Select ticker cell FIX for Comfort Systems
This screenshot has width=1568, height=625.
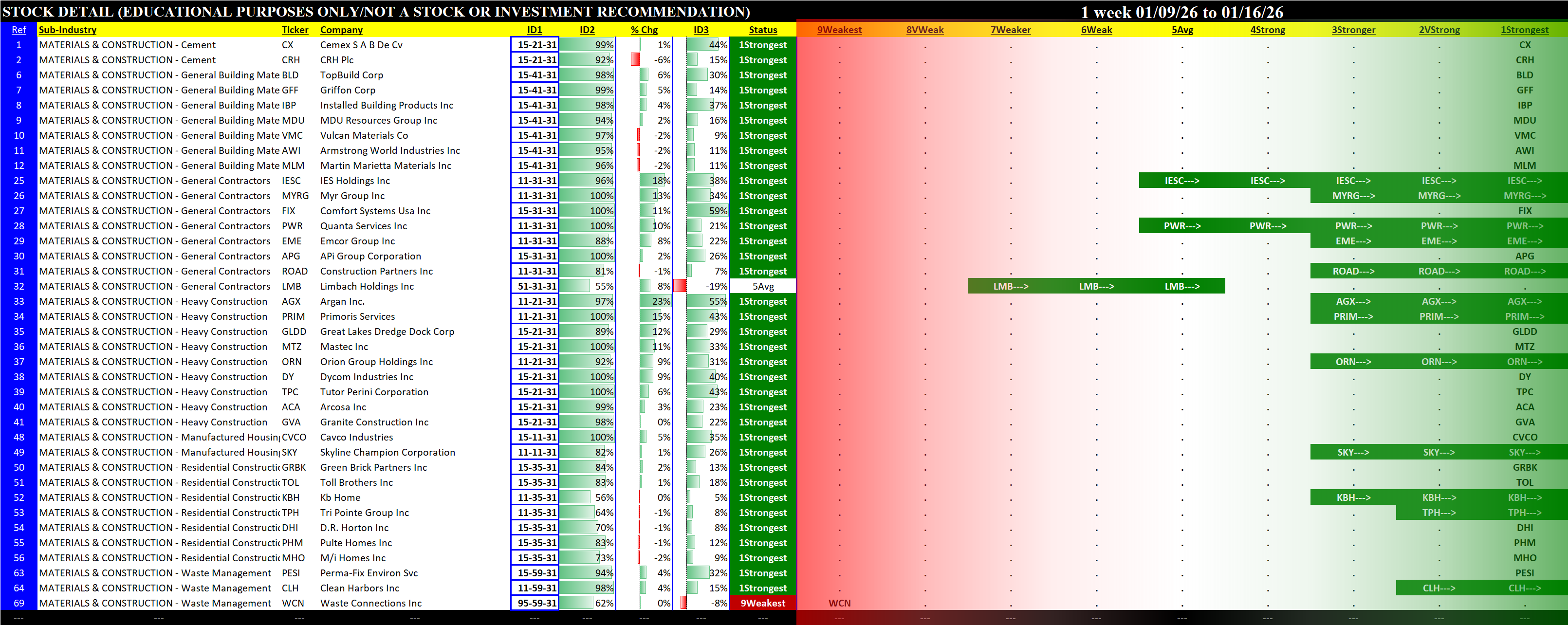pos(289,211)
